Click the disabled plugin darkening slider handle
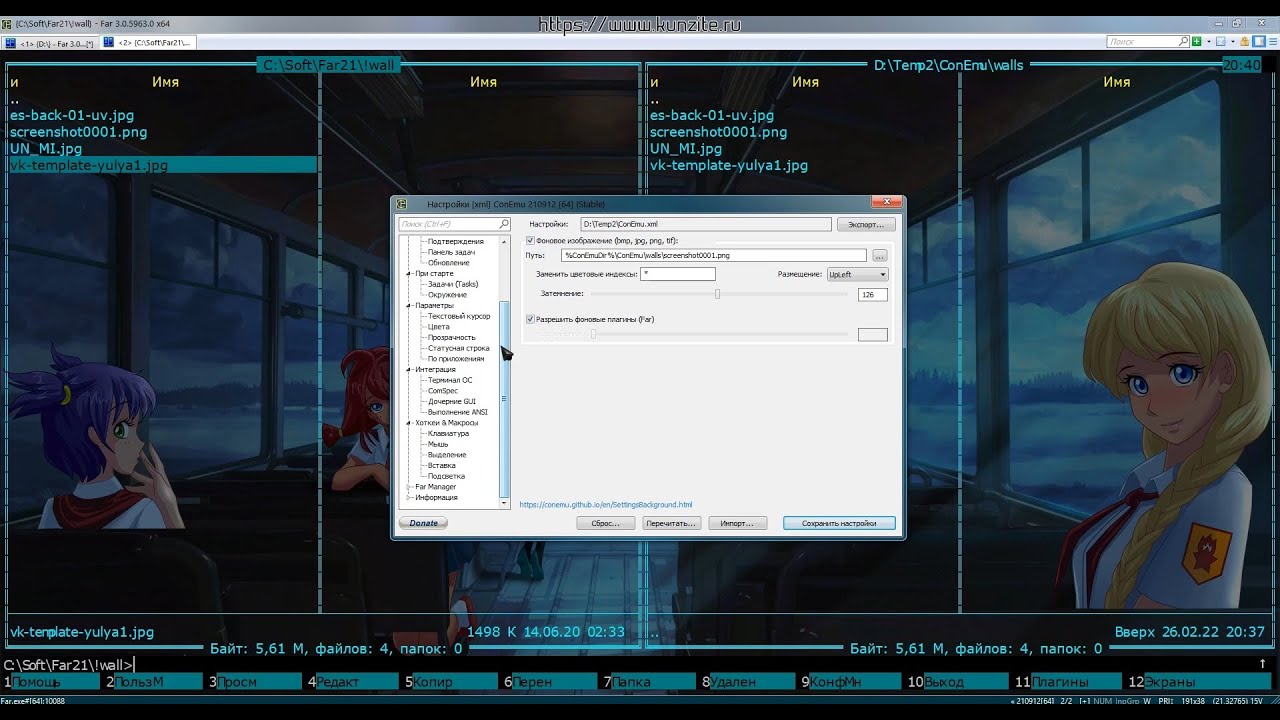Image resolution: width=1280 pixels, height=720 pixels. (x=593, y=334)
